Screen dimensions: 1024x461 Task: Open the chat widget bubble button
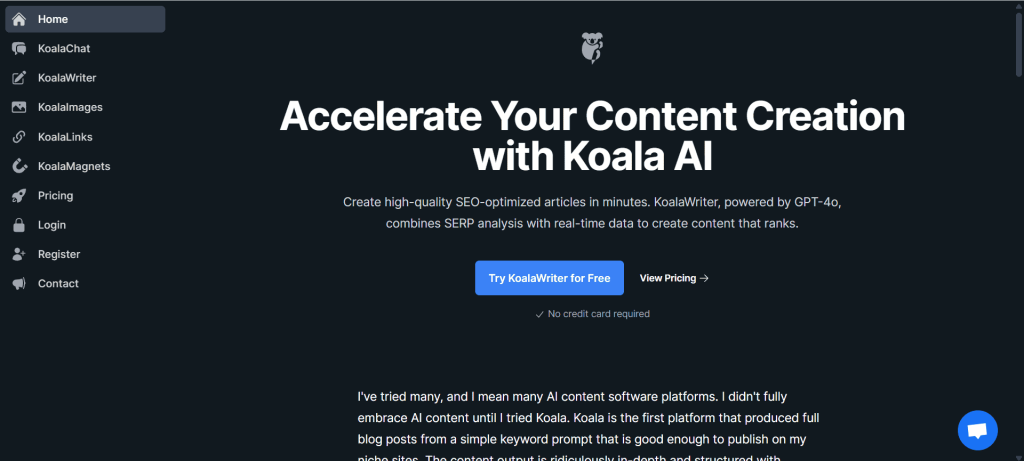pyautogui.click(x=978, y=430)
